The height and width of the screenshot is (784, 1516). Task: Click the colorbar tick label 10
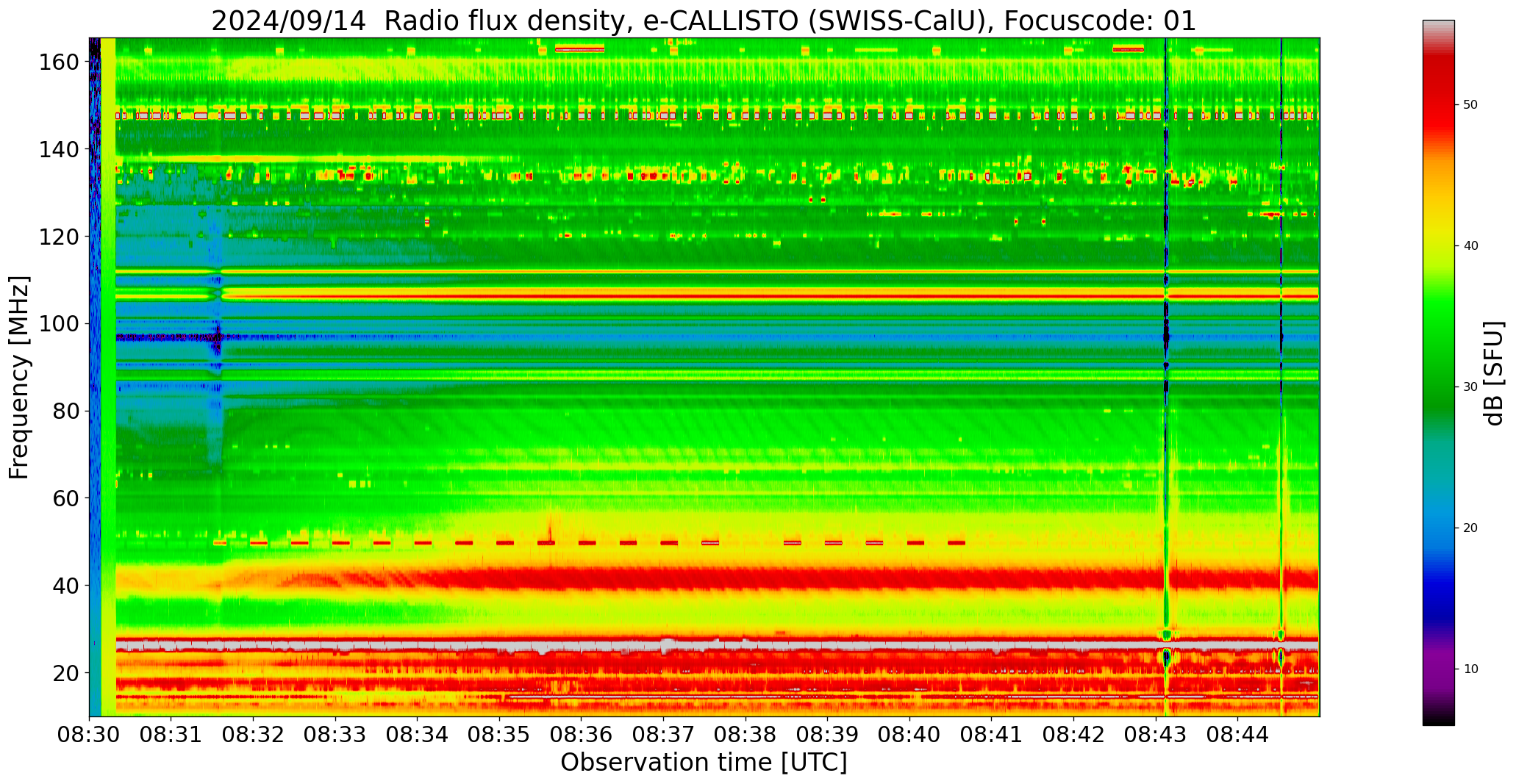[1470, 669]
